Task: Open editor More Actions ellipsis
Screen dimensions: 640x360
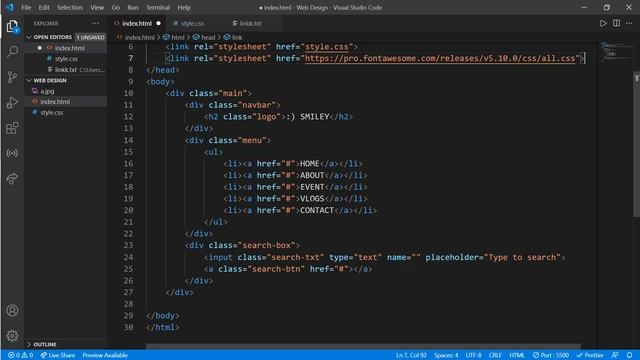Action: (x=629, y=23)
